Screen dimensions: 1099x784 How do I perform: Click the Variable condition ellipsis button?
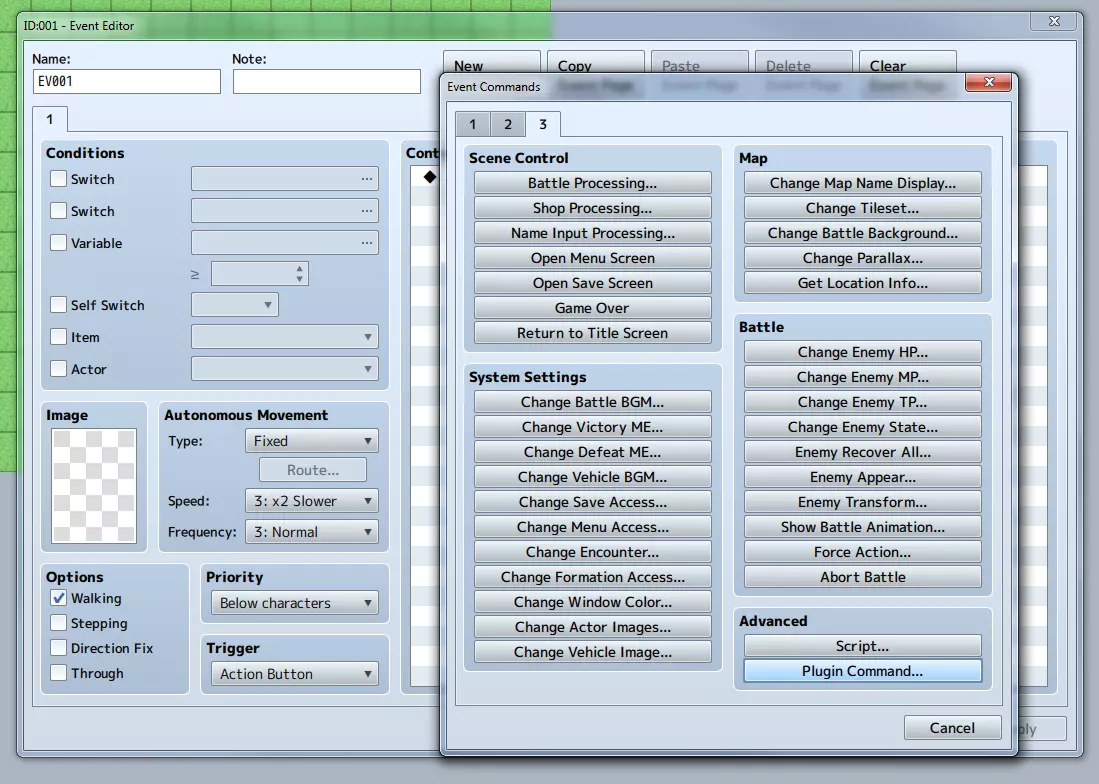click(367, 242)
